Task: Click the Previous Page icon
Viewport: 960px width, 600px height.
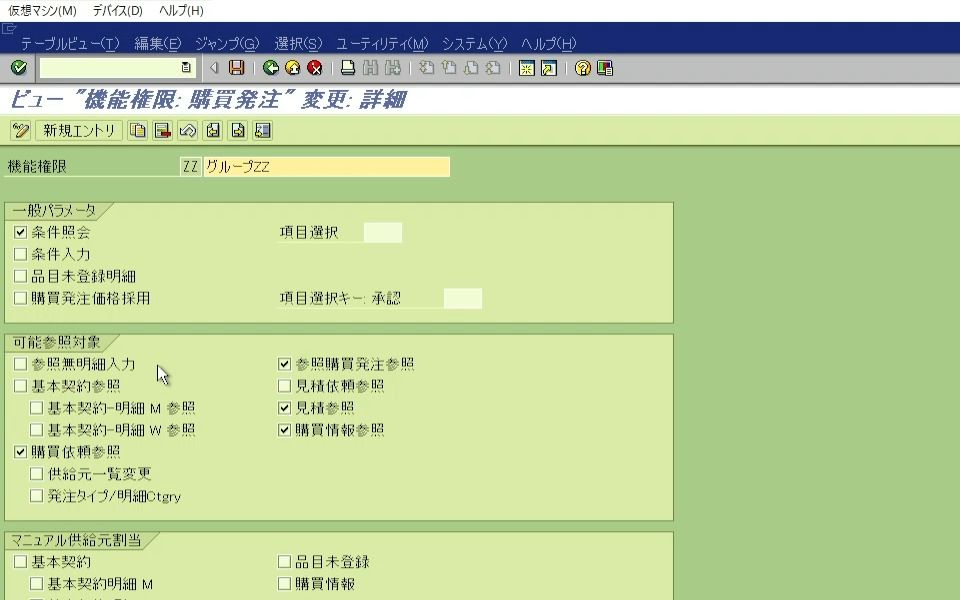Action: point(449,67)
